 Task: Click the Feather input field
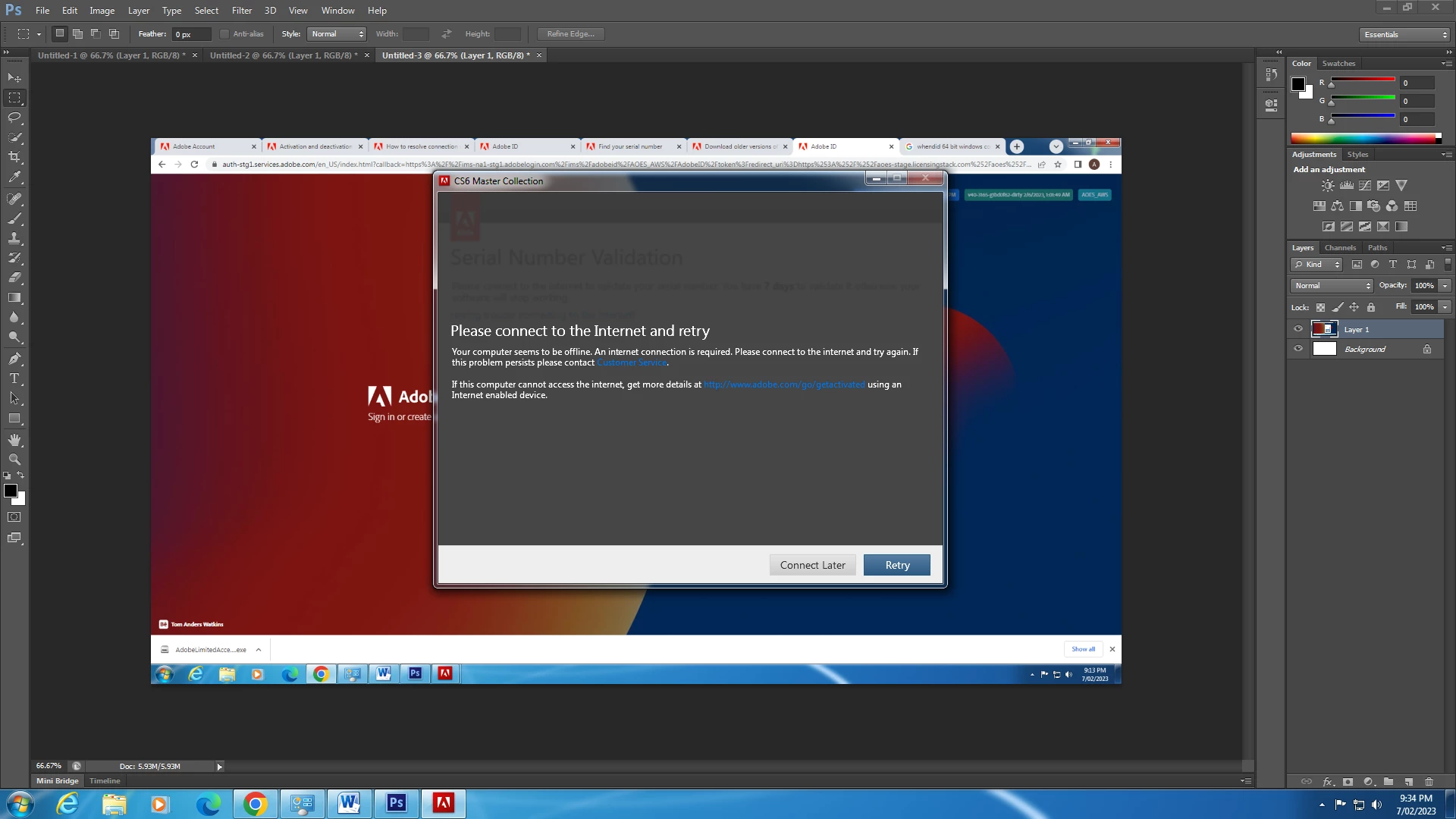pyautogui.click(x=191, y=34)
